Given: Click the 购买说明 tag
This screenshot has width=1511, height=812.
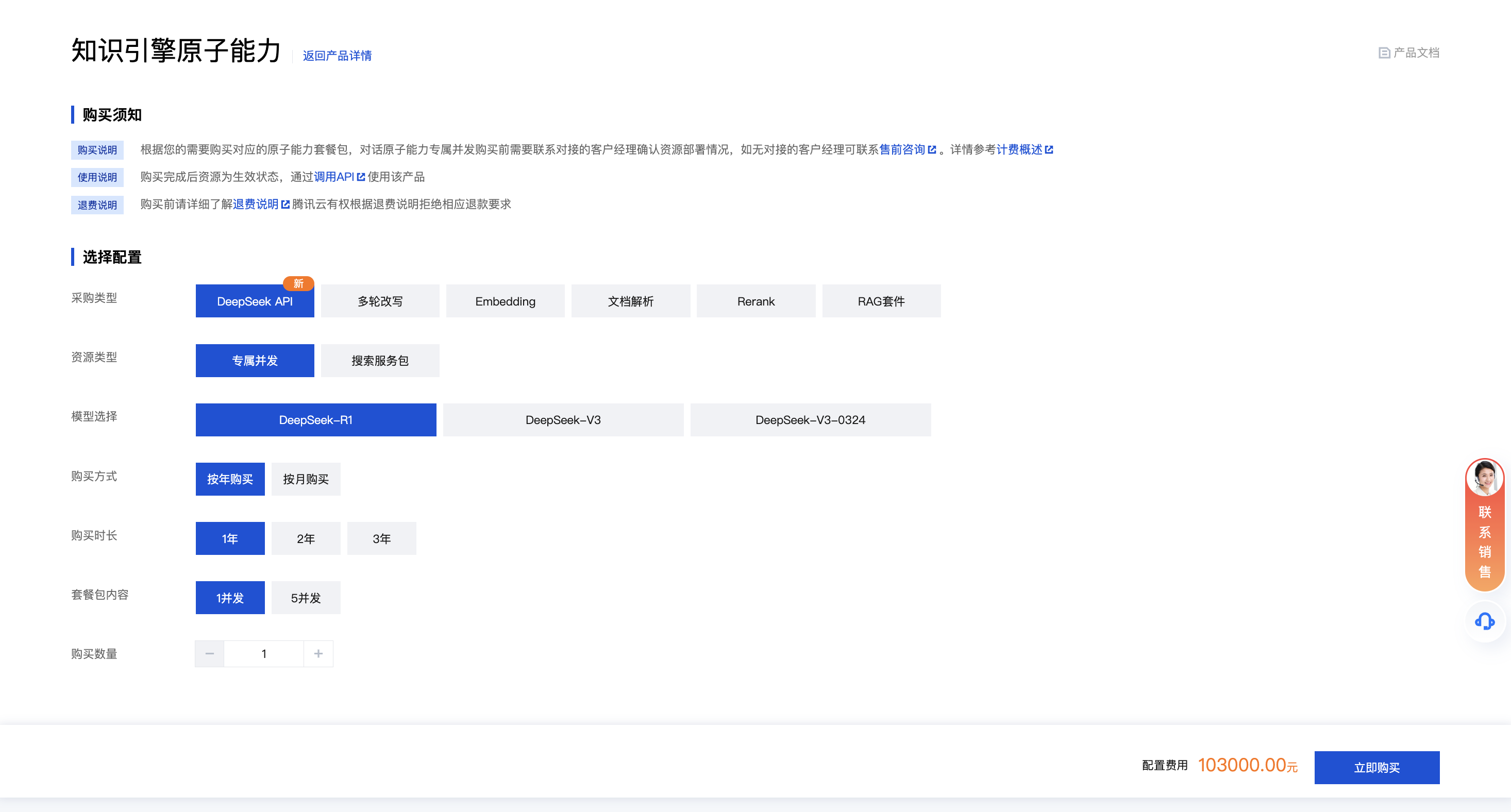Looking at the screenshot, I should (97, 150).
